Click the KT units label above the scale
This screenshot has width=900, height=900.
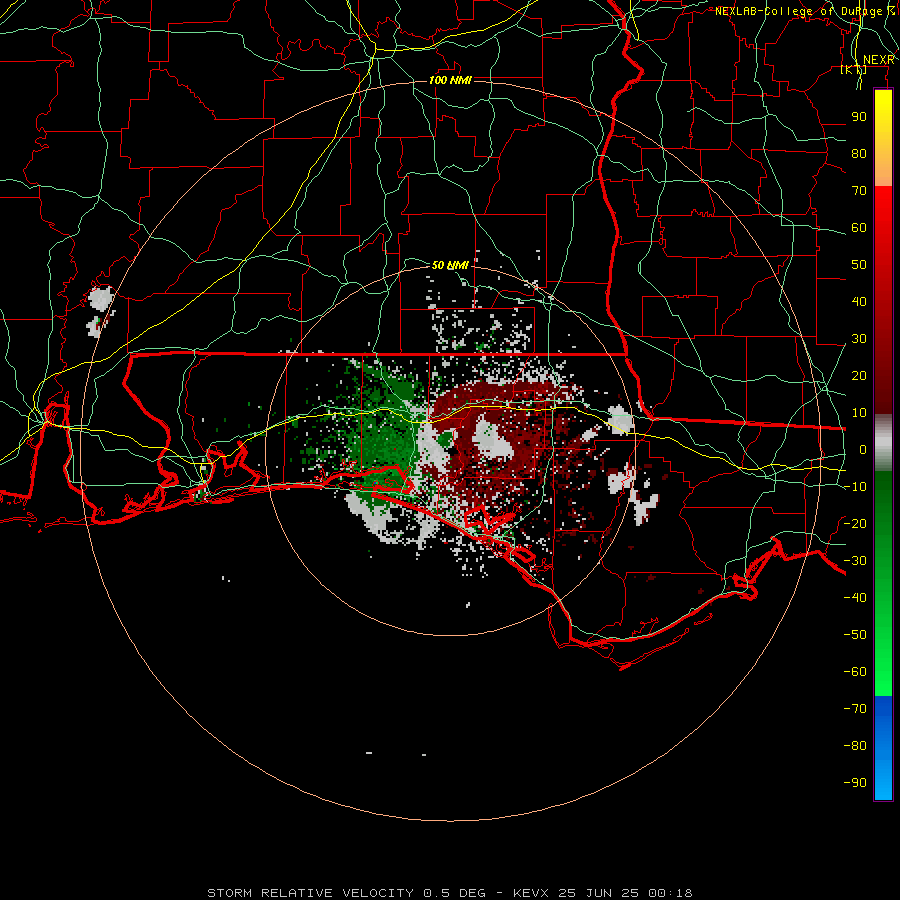coord(854,70)
